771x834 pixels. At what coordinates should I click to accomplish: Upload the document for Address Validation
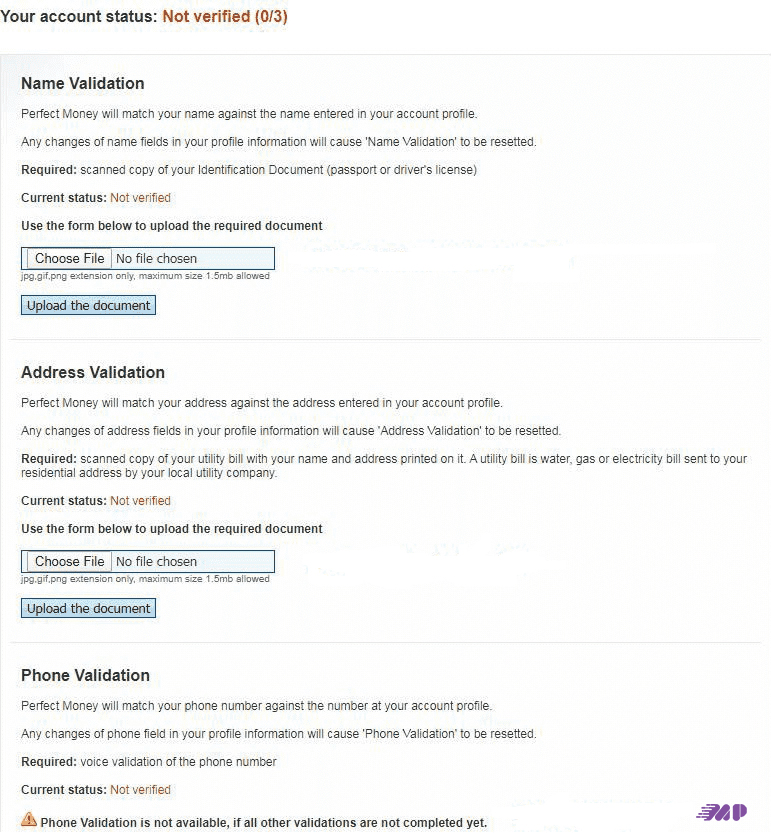[x=88, y=608]
